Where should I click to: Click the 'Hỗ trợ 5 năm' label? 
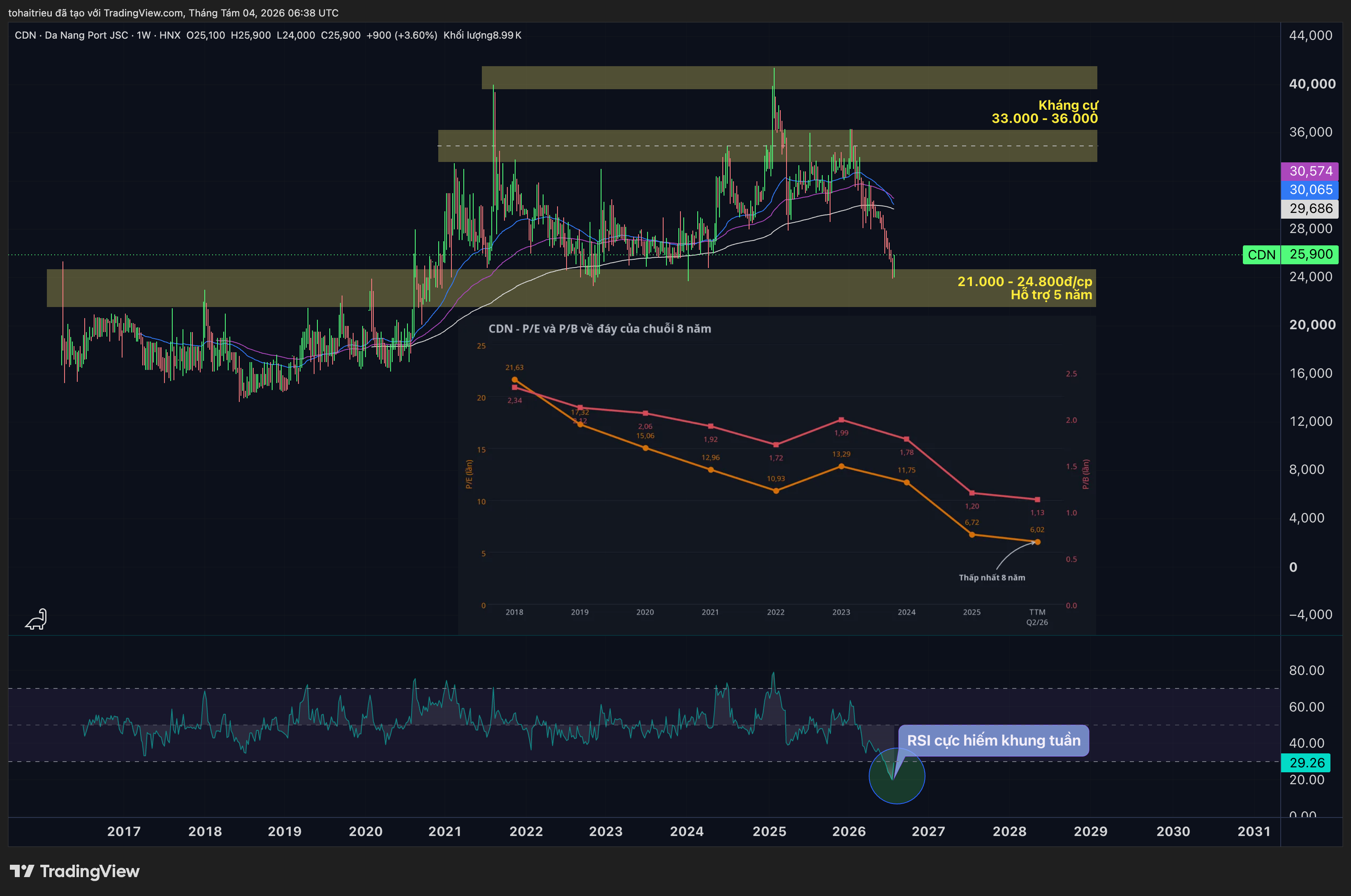(1051, 295)
